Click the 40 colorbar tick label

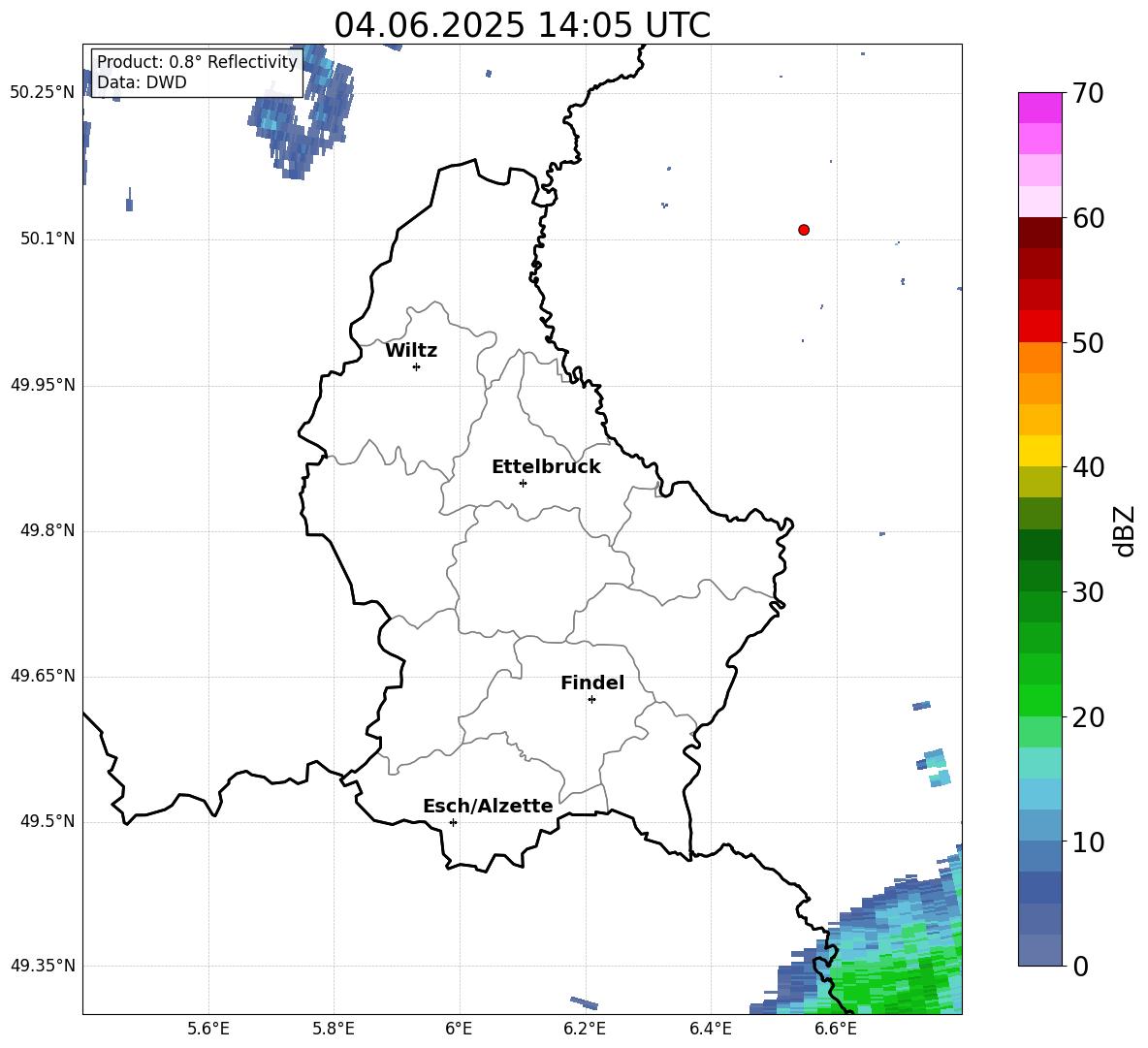[1088, 467]
